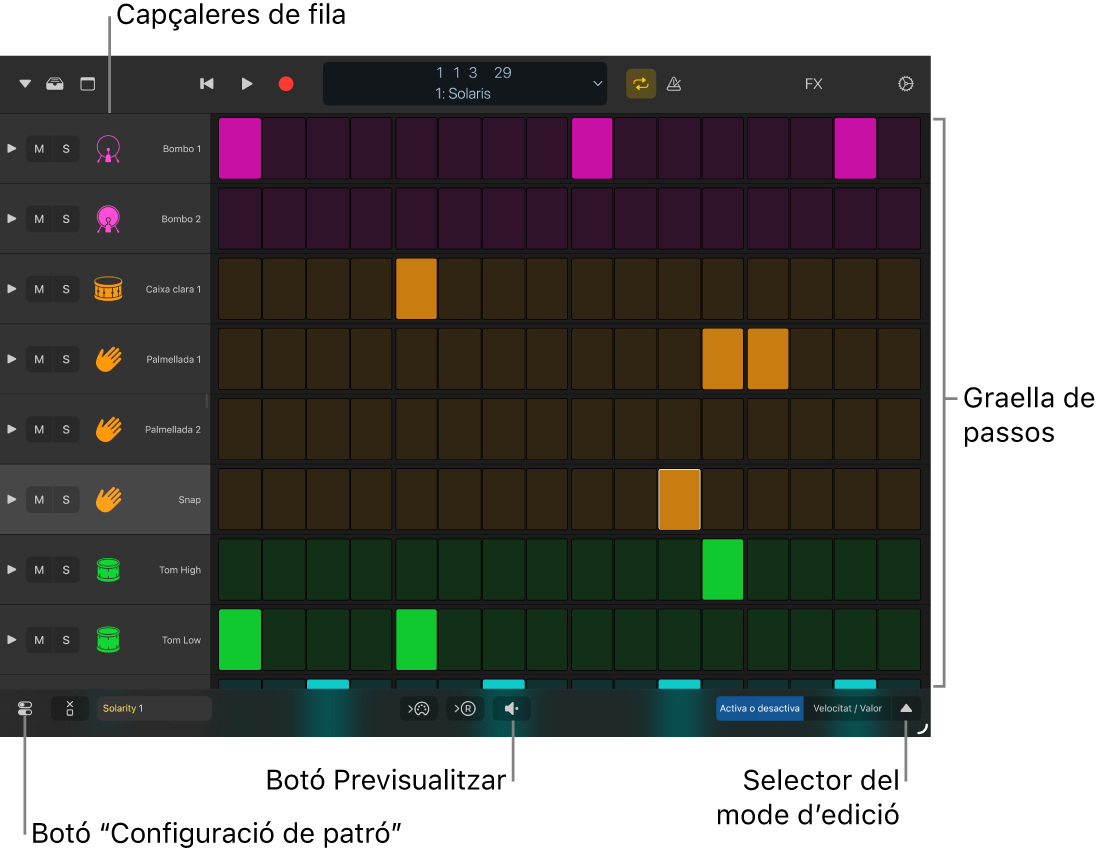Click the window view icon
1109x859 pixels.
coord(88,84)
